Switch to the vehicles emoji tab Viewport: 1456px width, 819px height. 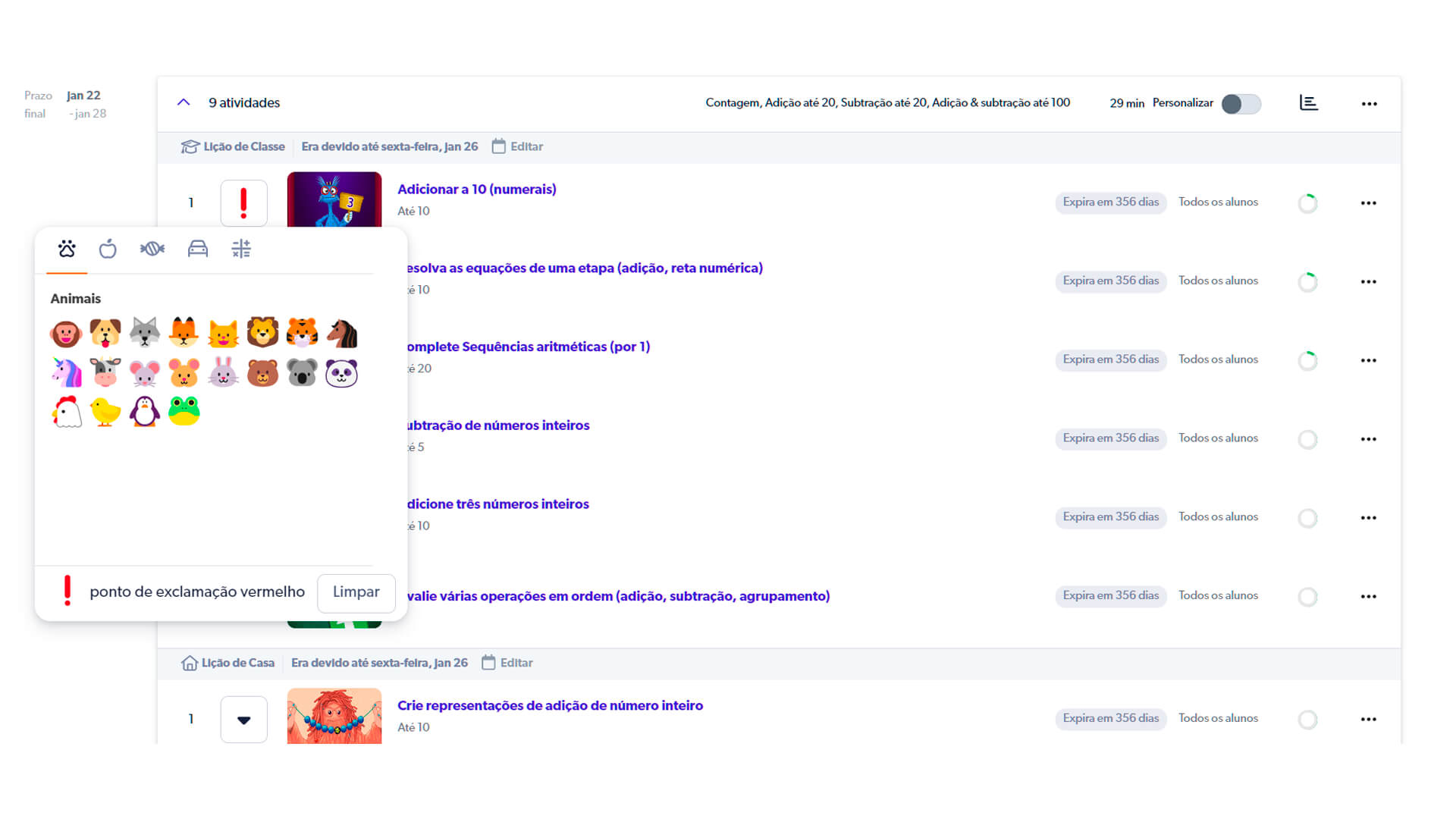[197, 249]
